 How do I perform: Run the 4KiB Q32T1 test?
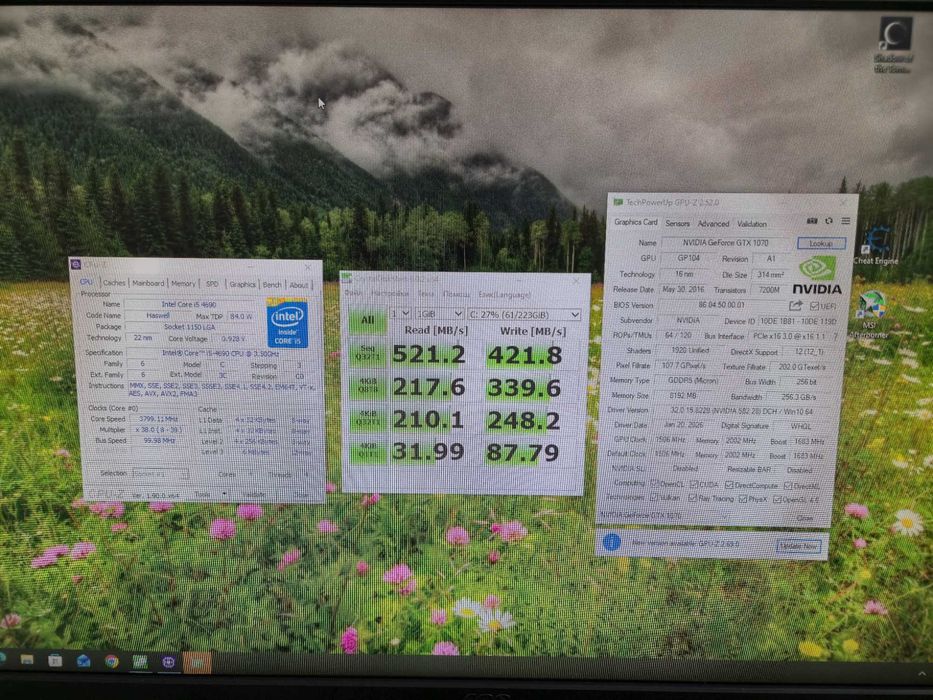click(x=367, y=418)
